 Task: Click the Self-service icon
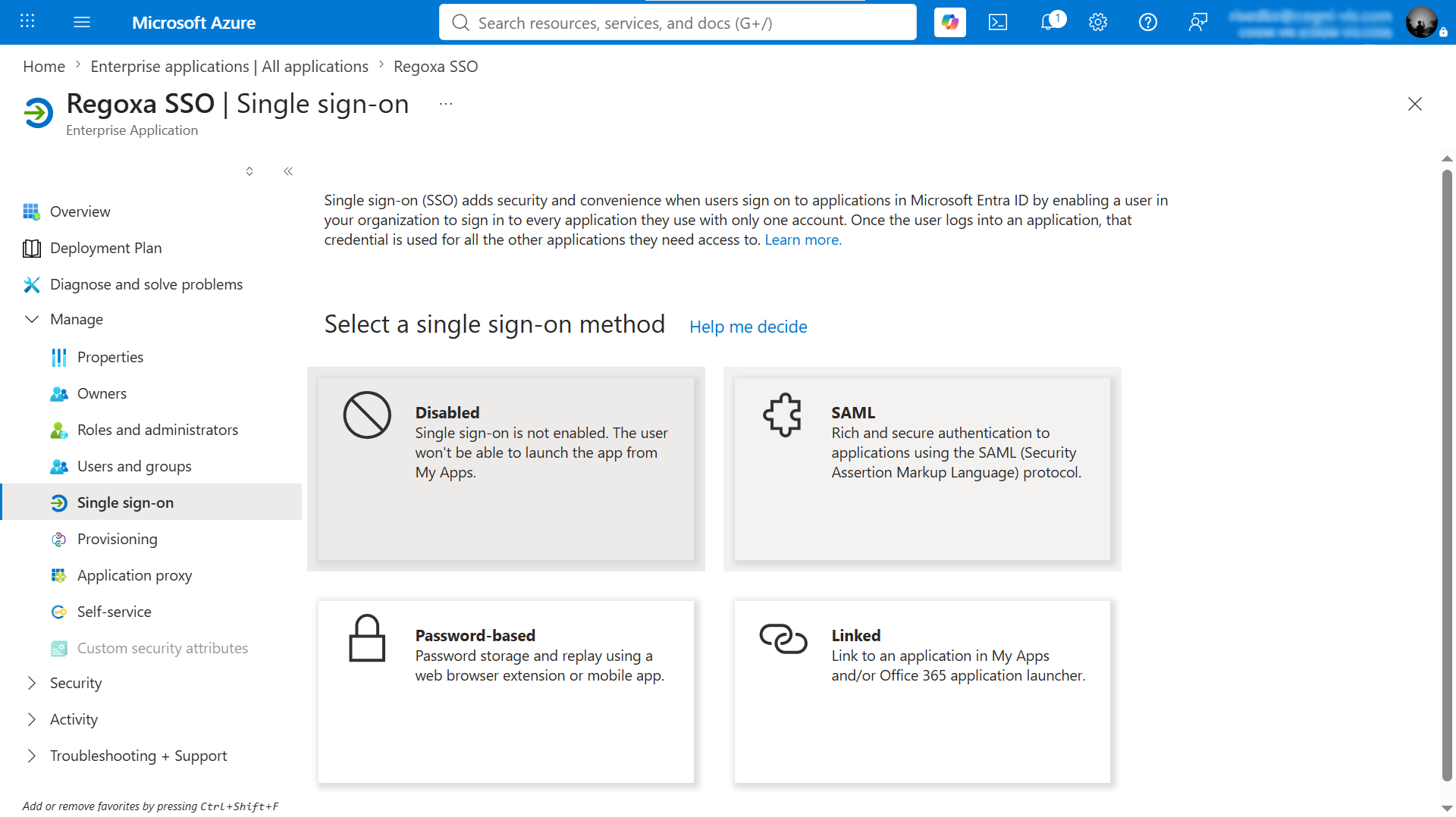point(59,612)
